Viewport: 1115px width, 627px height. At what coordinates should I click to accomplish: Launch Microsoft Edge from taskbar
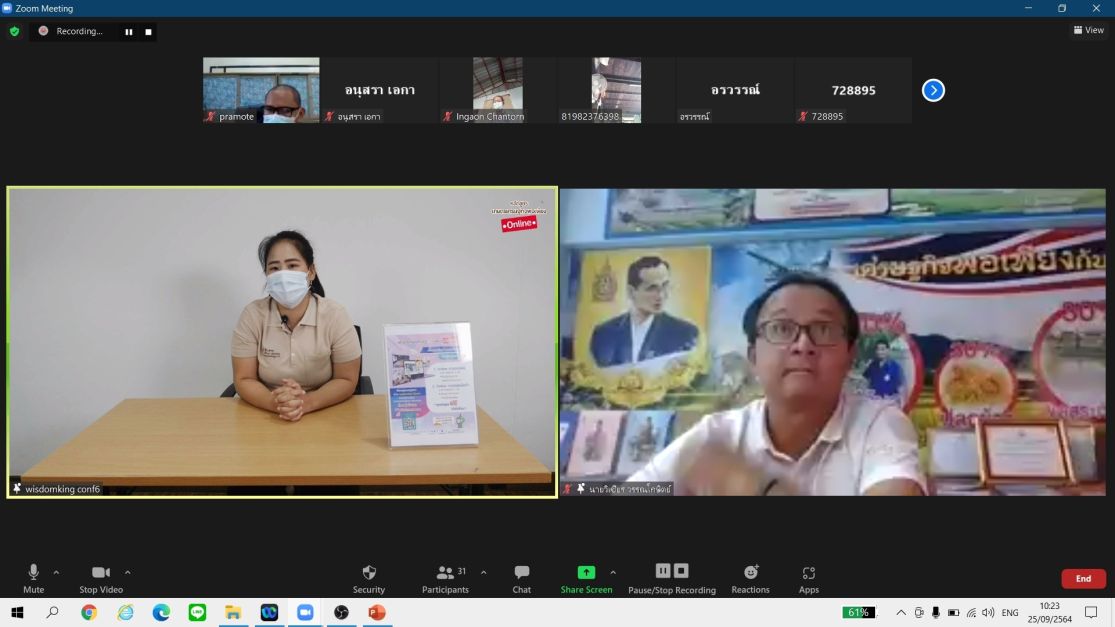pyautogui.click(x=161, y=612)
